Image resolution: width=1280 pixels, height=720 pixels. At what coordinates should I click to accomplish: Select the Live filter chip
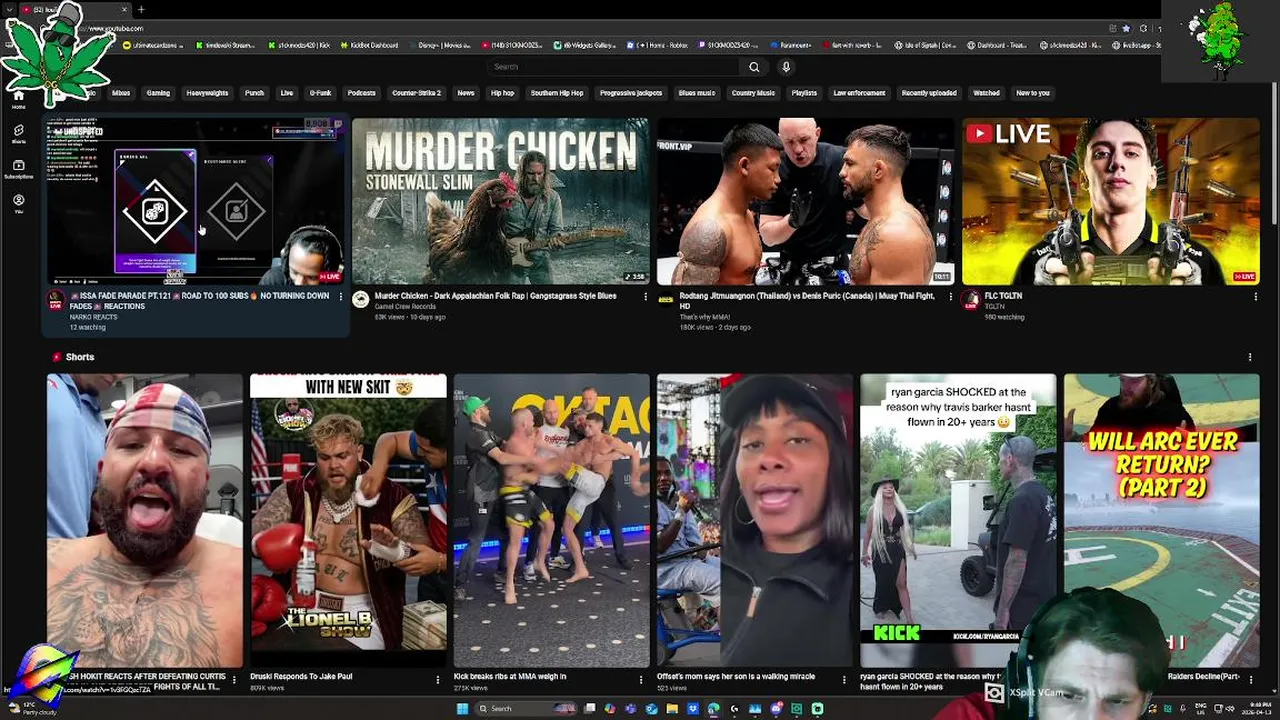coord(287,93)
